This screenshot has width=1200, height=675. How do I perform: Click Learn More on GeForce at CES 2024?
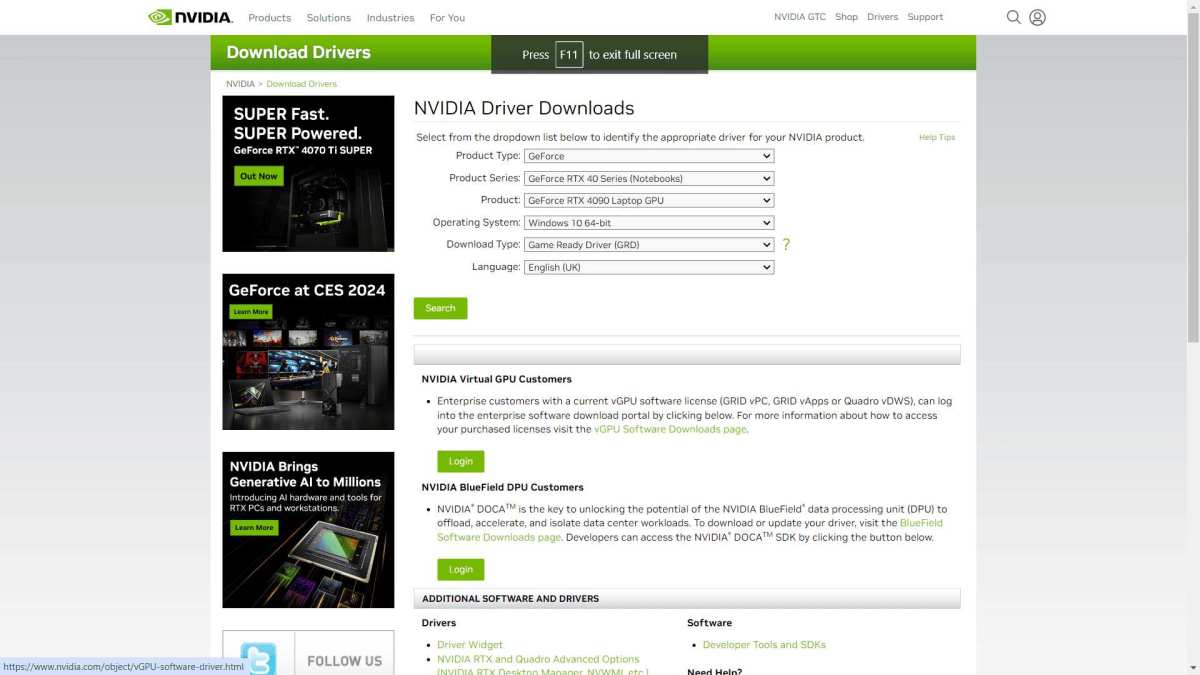251,312
